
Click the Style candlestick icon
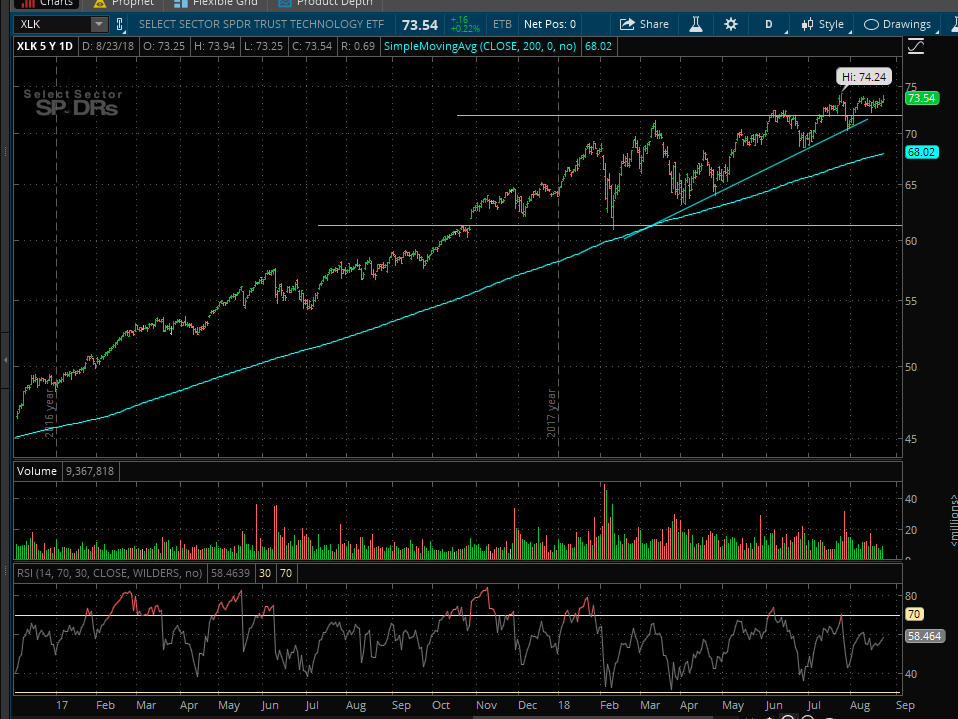[807, 24]
